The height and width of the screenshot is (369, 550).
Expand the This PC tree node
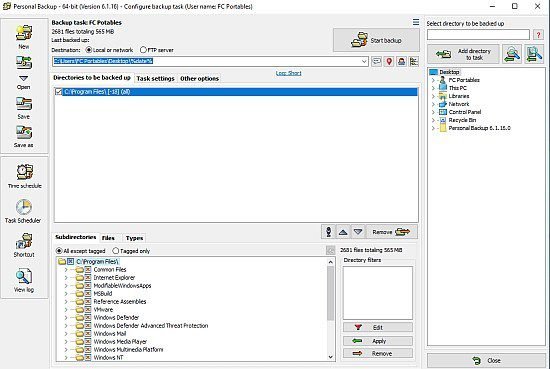[433, 88]
